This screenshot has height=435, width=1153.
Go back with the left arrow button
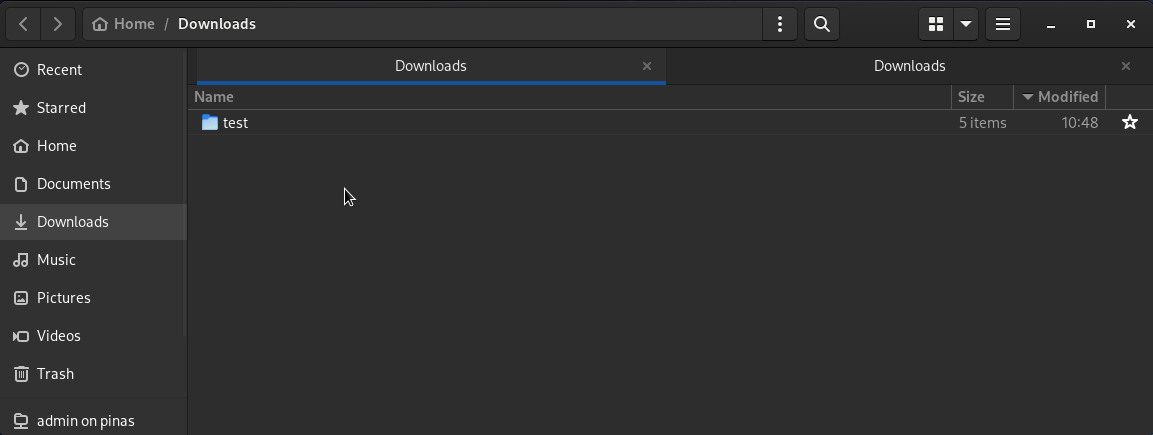pos(24,24)
